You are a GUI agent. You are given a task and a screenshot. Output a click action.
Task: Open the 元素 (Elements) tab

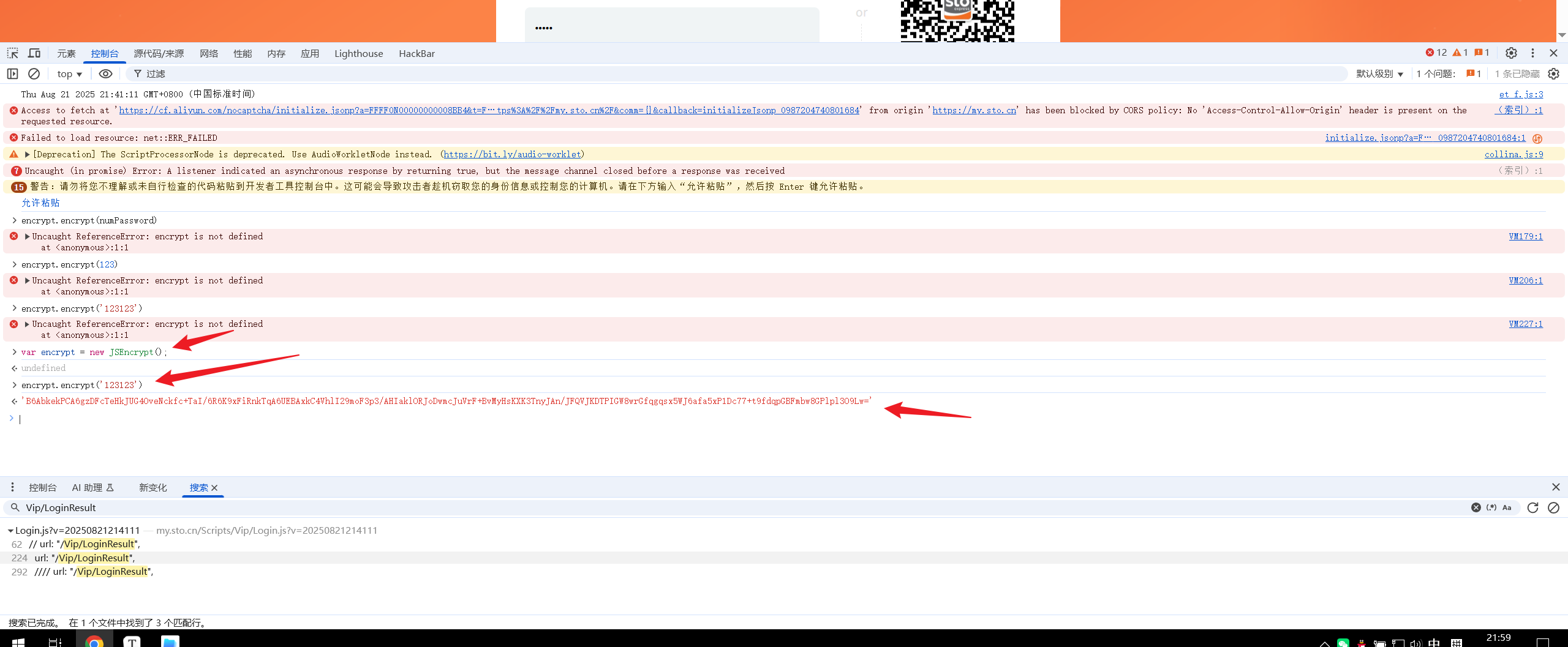pos(66,54)
